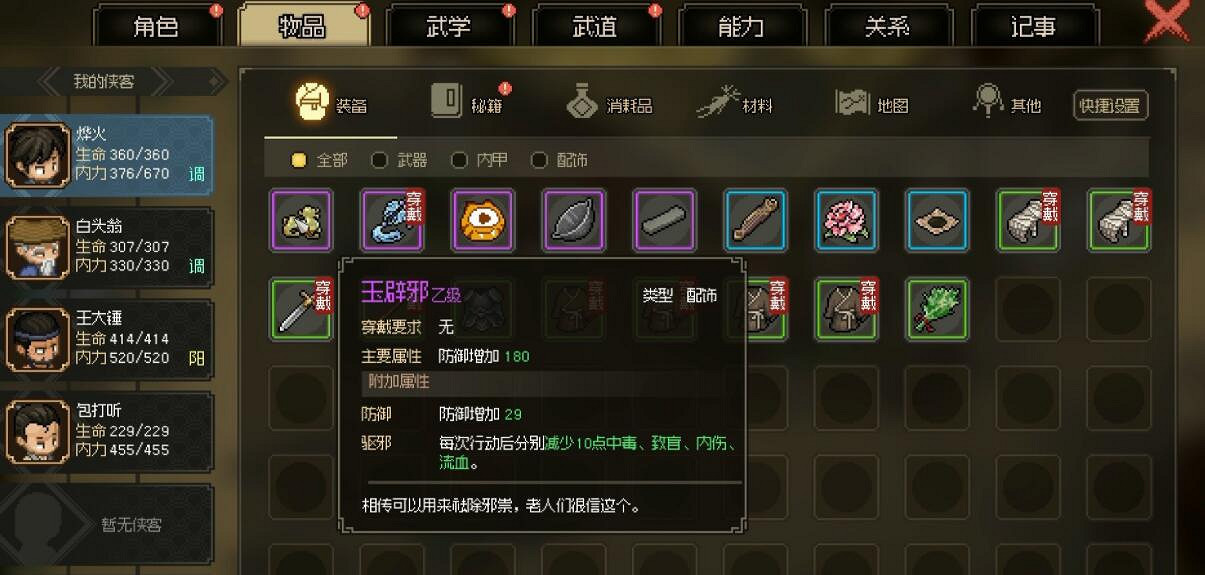Select the gray iron bar item
This screenshot has width=1205, height=575.
coord(664,220)
